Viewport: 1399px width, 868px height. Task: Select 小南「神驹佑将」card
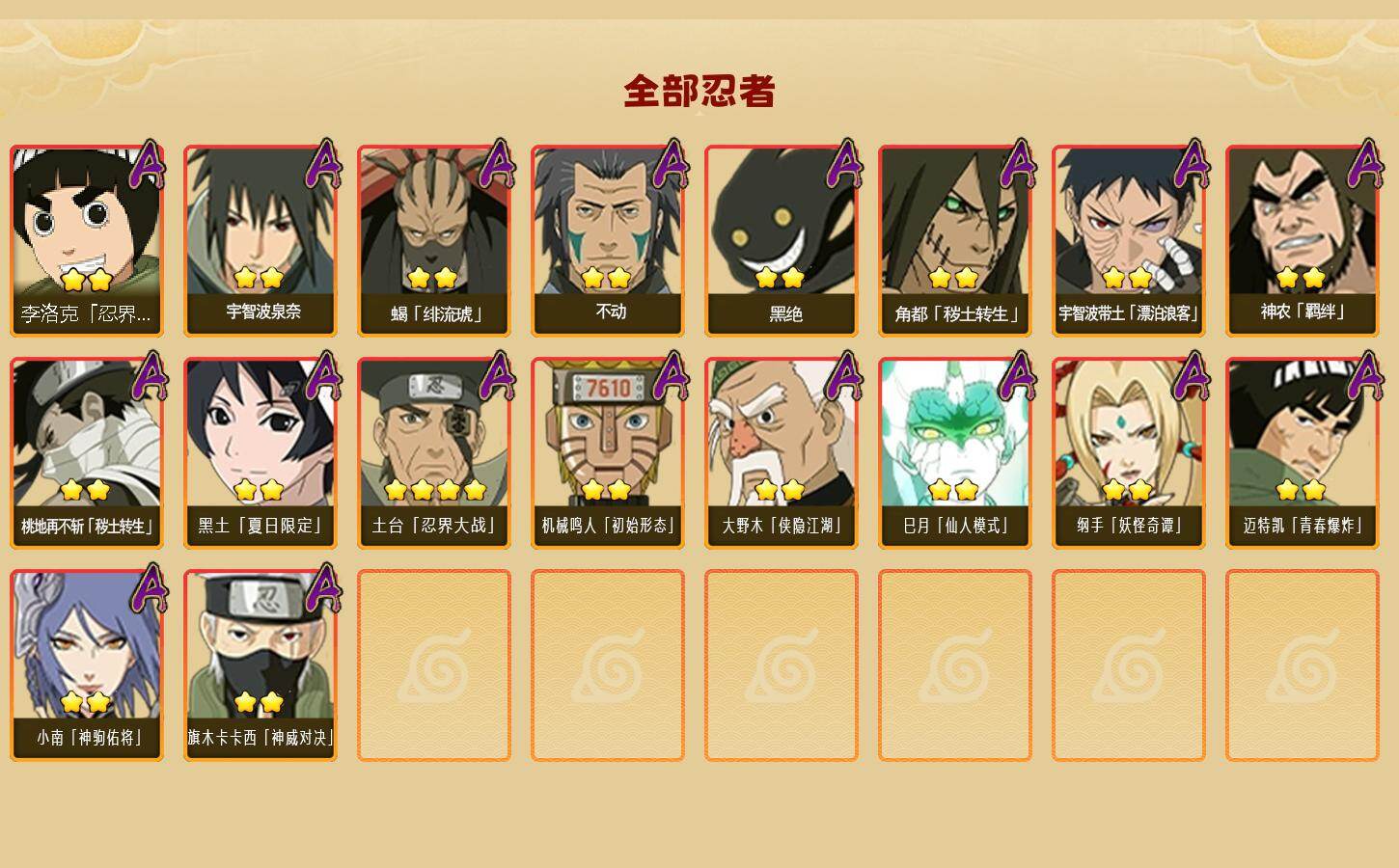(87, 665)
